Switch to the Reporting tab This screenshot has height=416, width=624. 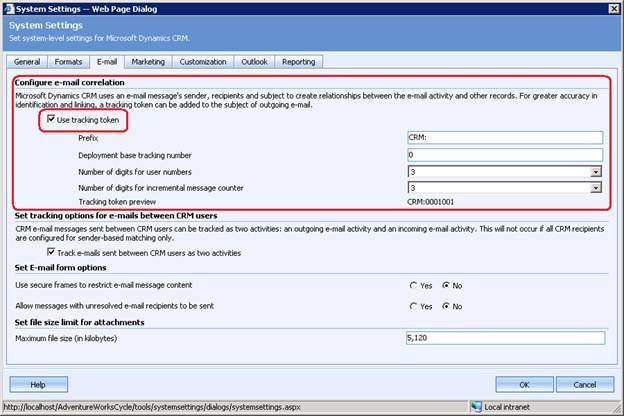(298, 62)
